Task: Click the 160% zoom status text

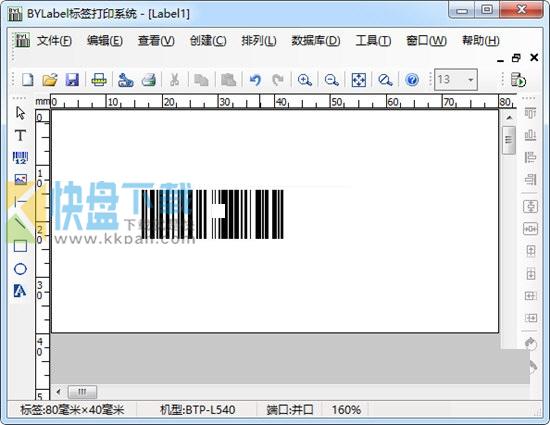Action: 346,410
